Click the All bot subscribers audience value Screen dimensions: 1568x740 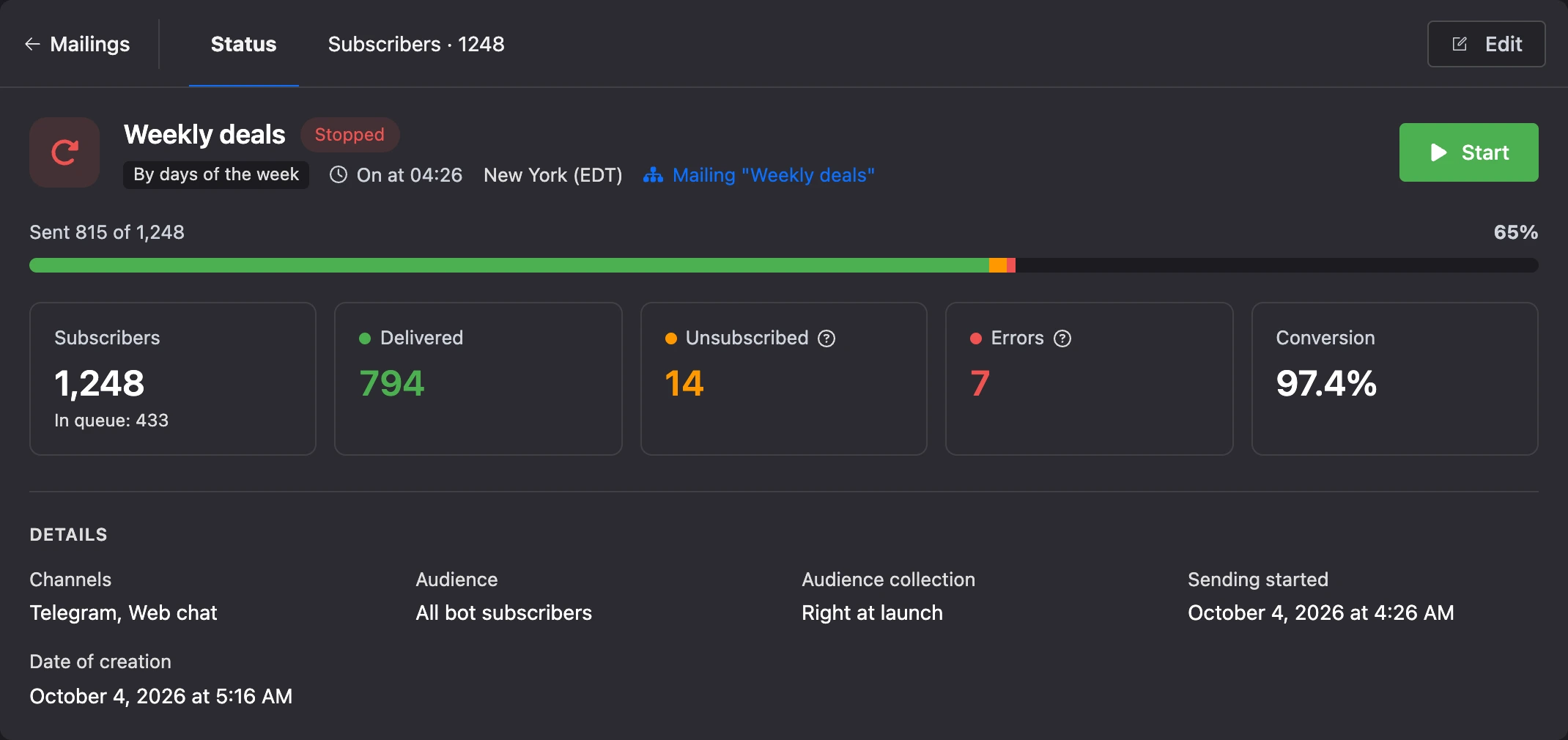pos(504,613)
